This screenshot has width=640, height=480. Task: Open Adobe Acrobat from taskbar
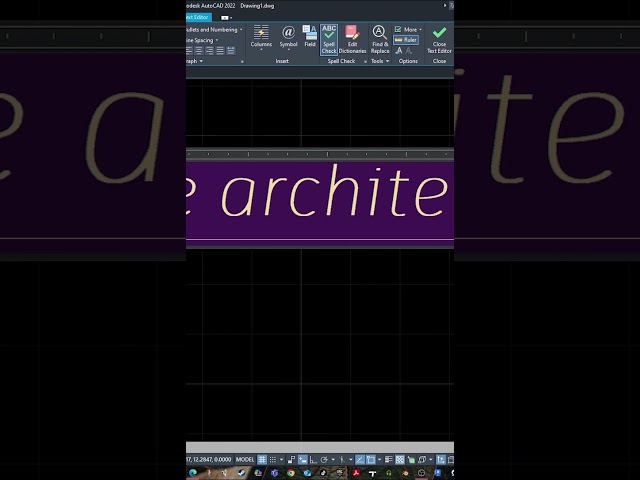tap(356, 473)
